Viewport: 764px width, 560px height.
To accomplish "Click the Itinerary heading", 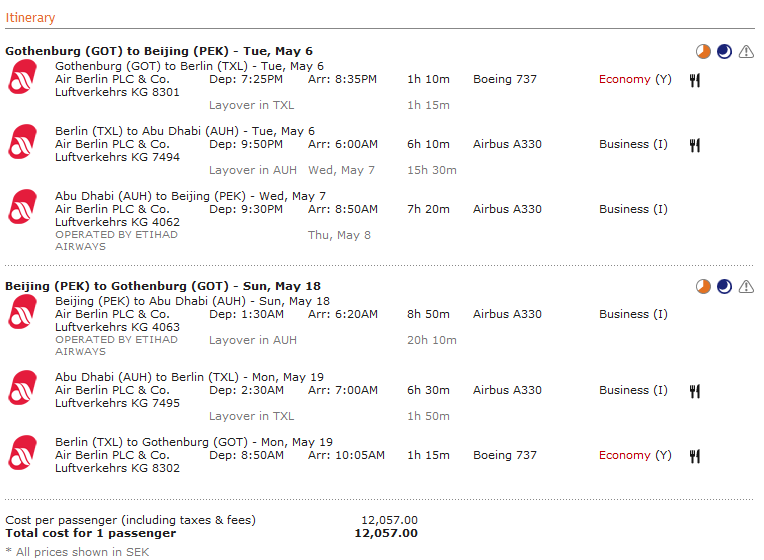I will [x=30, y=18].
